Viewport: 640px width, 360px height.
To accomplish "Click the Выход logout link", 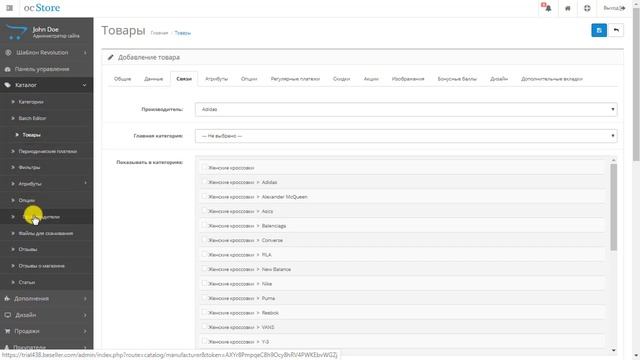I will tap(614, 8).
